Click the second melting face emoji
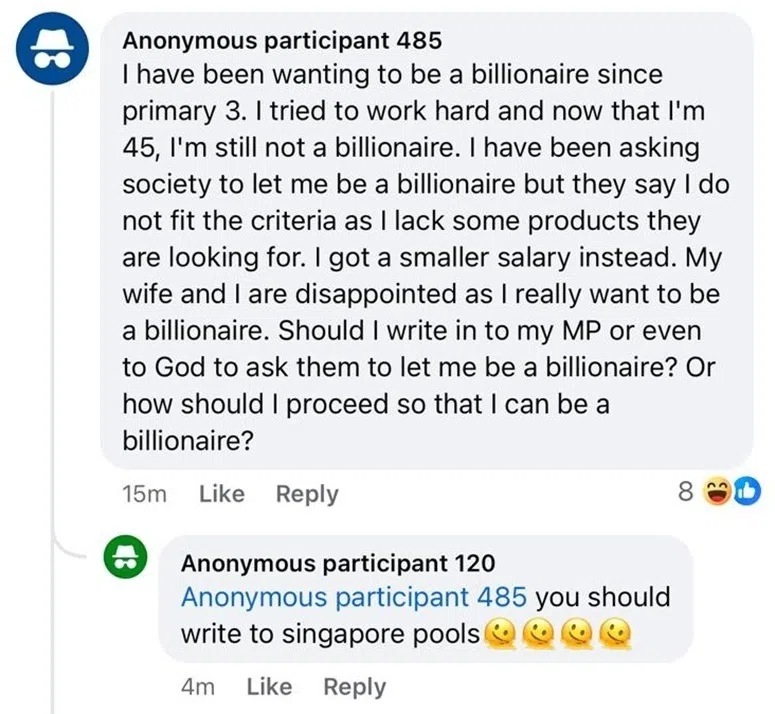 pos(540,634)
